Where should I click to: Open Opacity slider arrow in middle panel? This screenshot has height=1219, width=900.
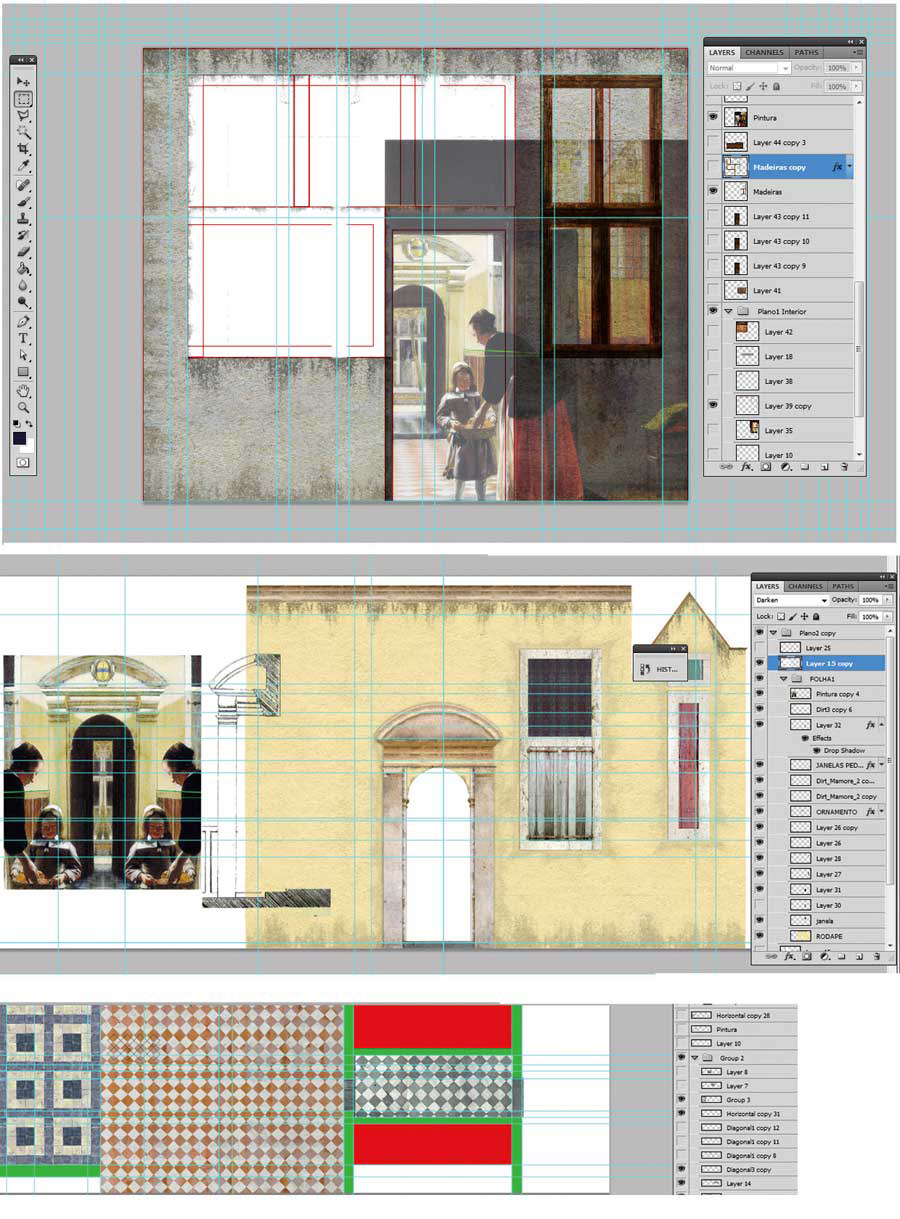888,600
